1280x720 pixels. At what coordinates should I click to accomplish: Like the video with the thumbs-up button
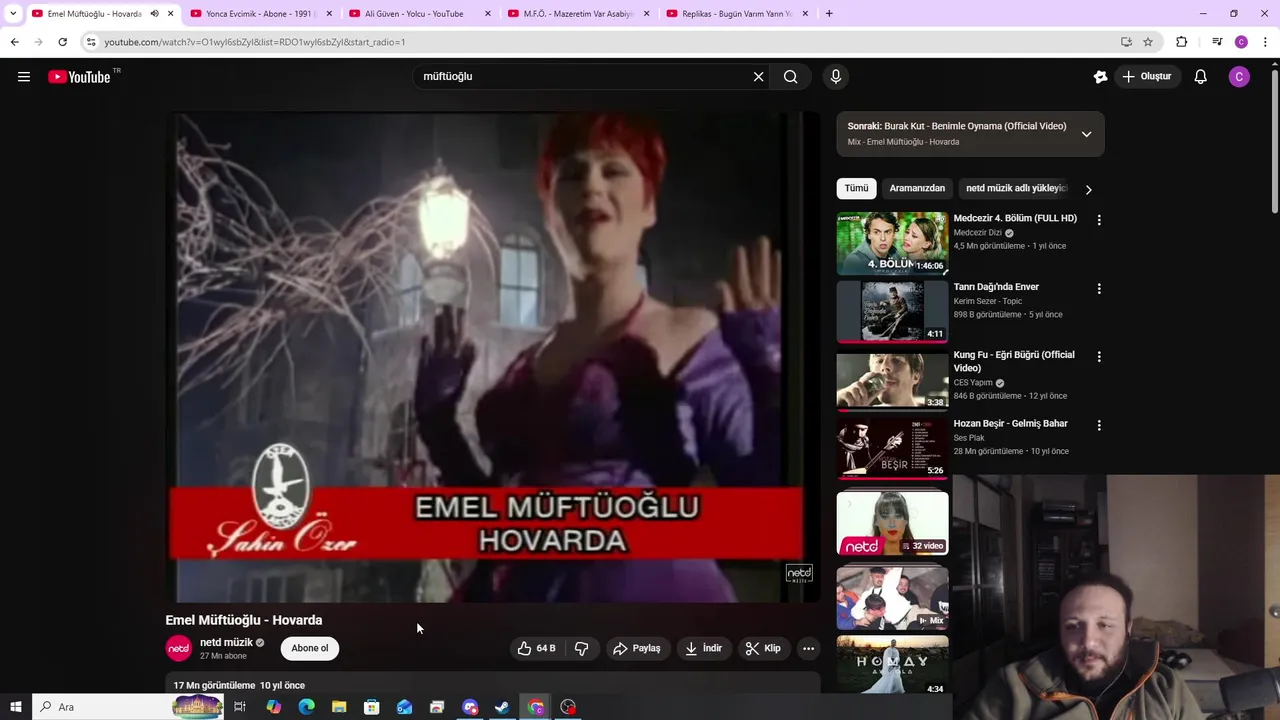pyautogui.click(x=537, y=649)
